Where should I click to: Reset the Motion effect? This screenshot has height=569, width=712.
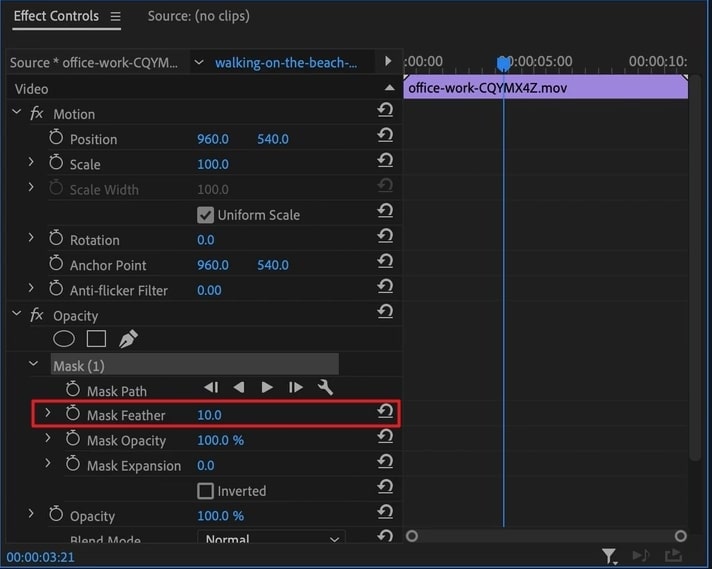(x=385, y=110)
